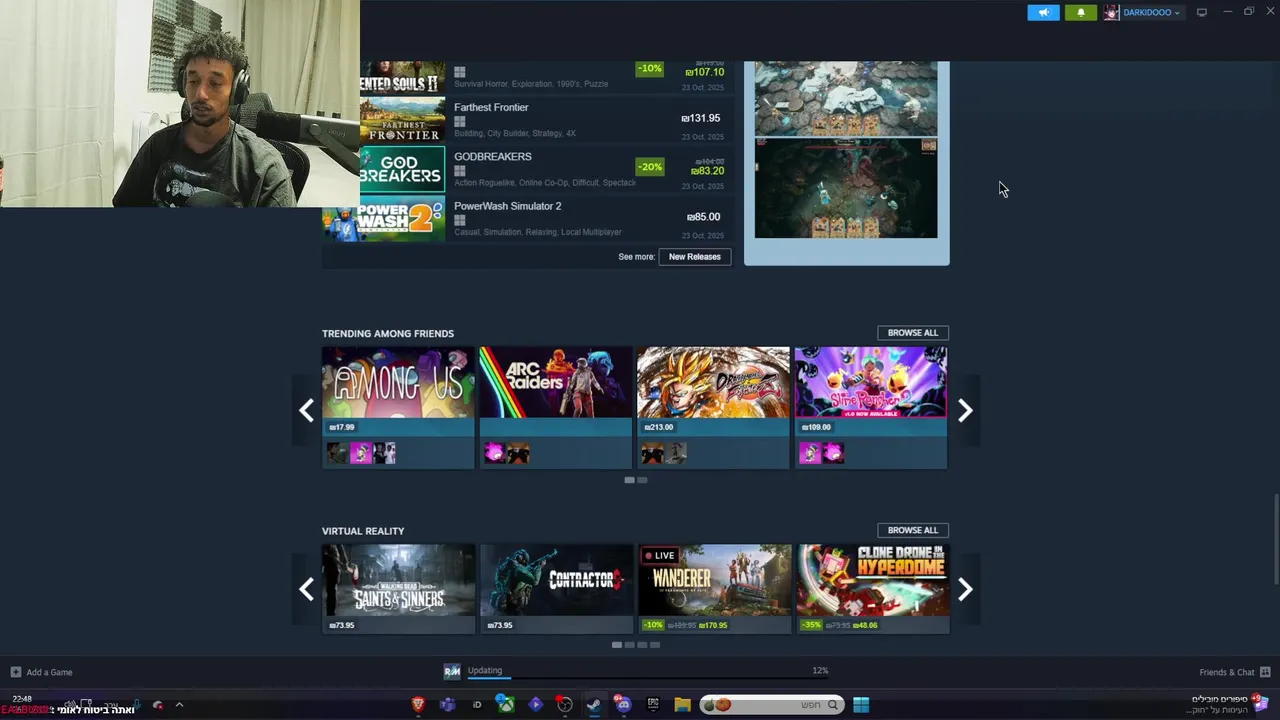Click the store page vertical scrollbar

pyautogui.click(x=1276, y=540)
